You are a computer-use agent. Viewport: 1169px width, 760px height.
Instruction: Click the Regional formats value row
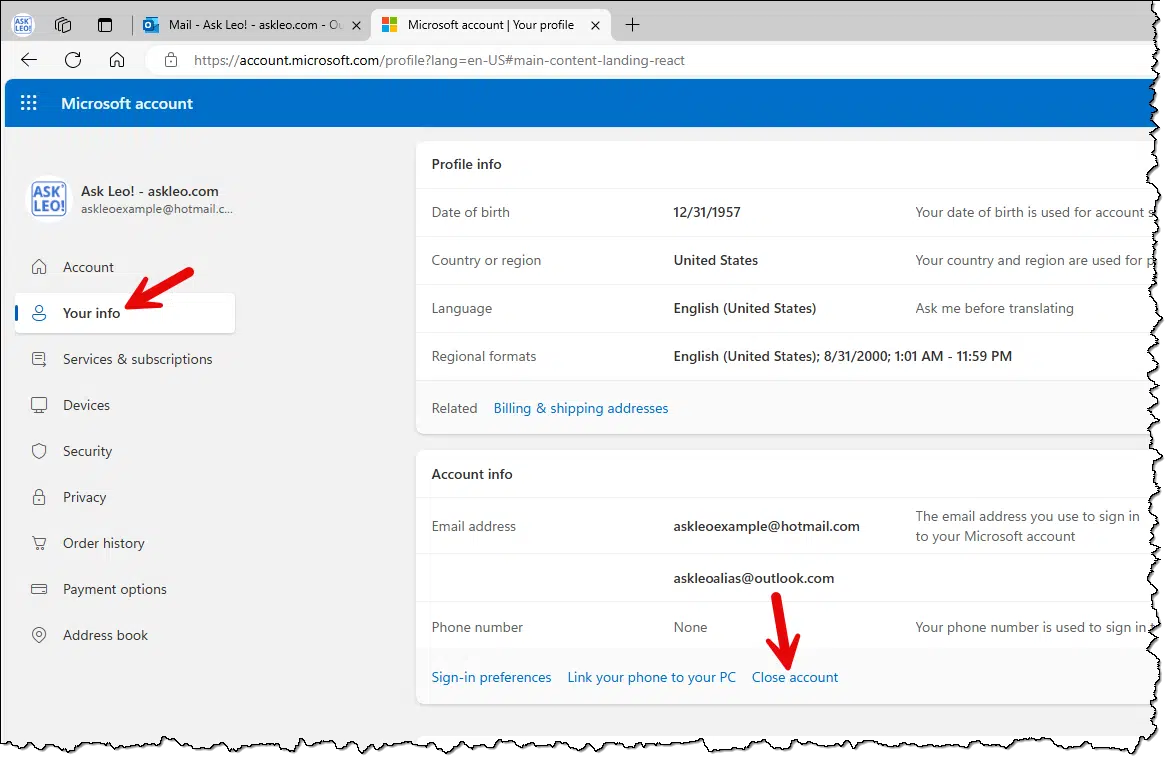pos(842,357)
